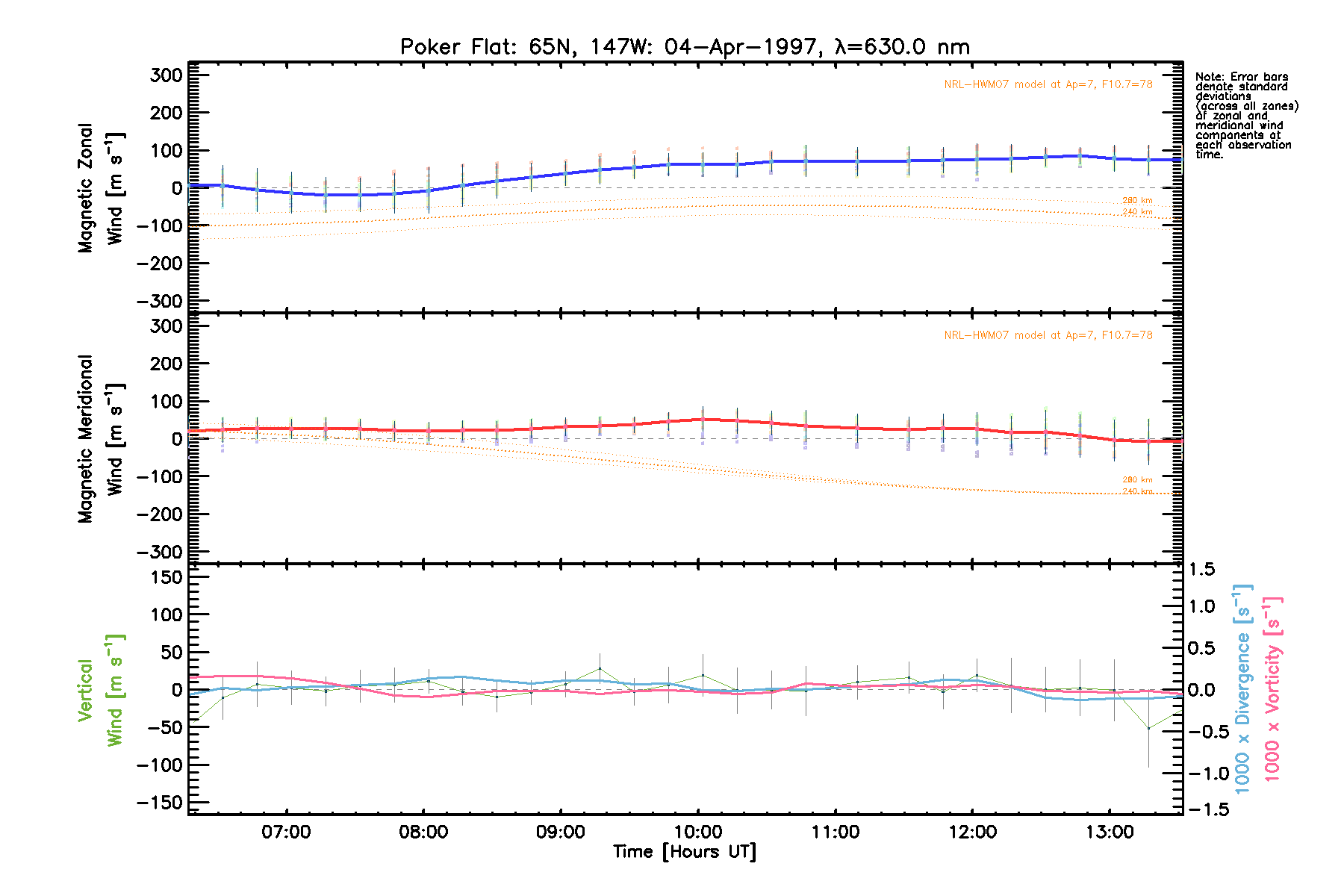Select NRL-HWM07 model label in meridional panel
The height and width of the screenshot is (896, 1344).
(x=1048, y=335)
